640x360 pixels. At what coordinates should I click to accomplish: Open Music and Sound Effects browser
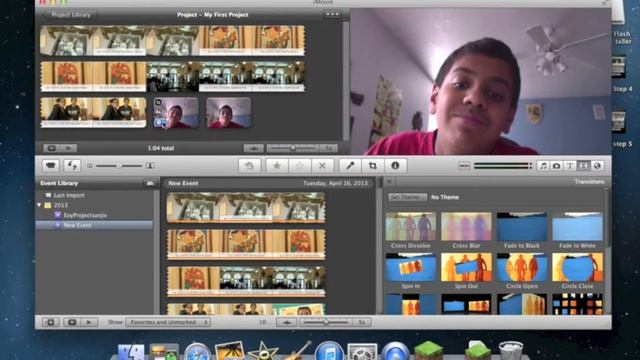[x=543, y=166]
